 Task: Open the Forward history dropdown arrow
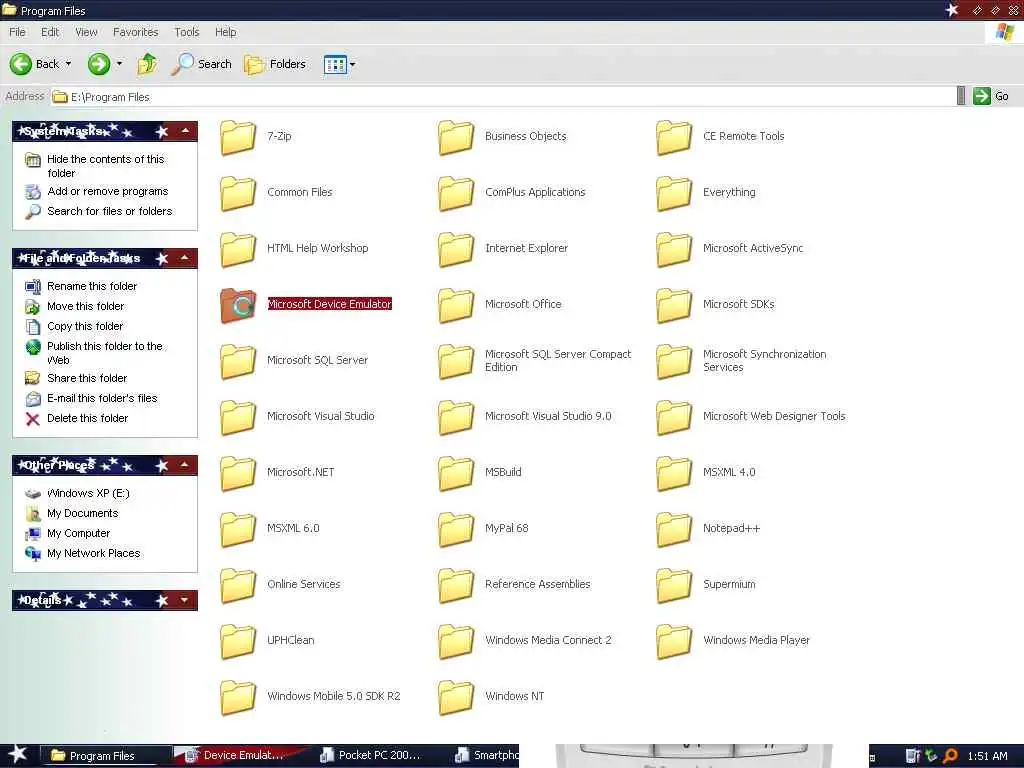click(120, 64)
